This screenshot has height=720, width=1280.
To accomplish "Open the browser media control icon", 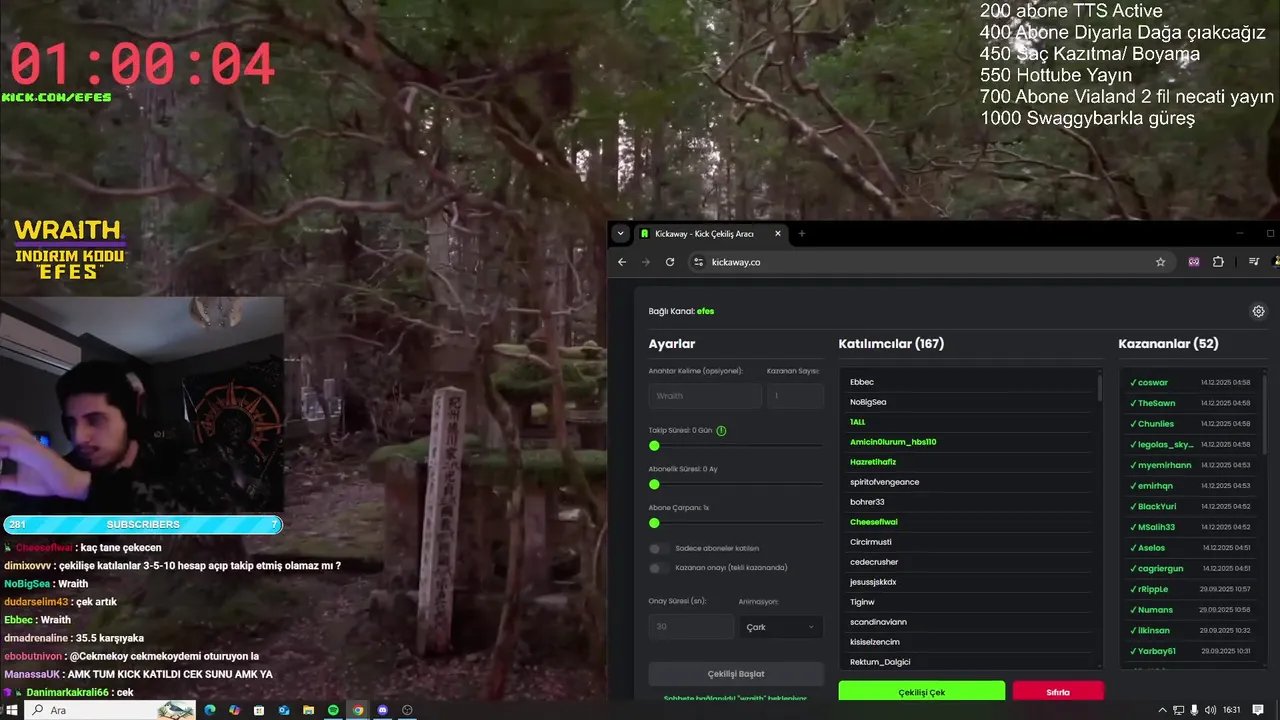I will click(x=1253, y=262).
